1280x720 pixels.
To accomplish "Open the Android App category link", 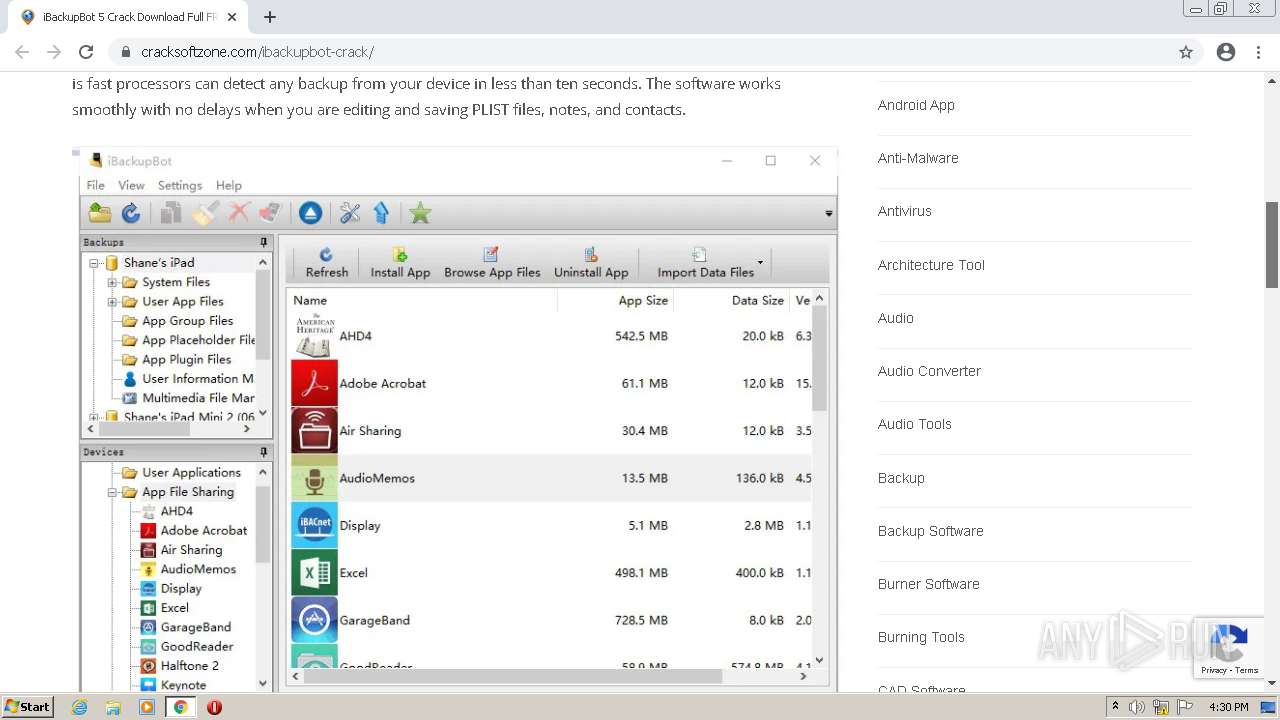I will click(x=916, y=105).
